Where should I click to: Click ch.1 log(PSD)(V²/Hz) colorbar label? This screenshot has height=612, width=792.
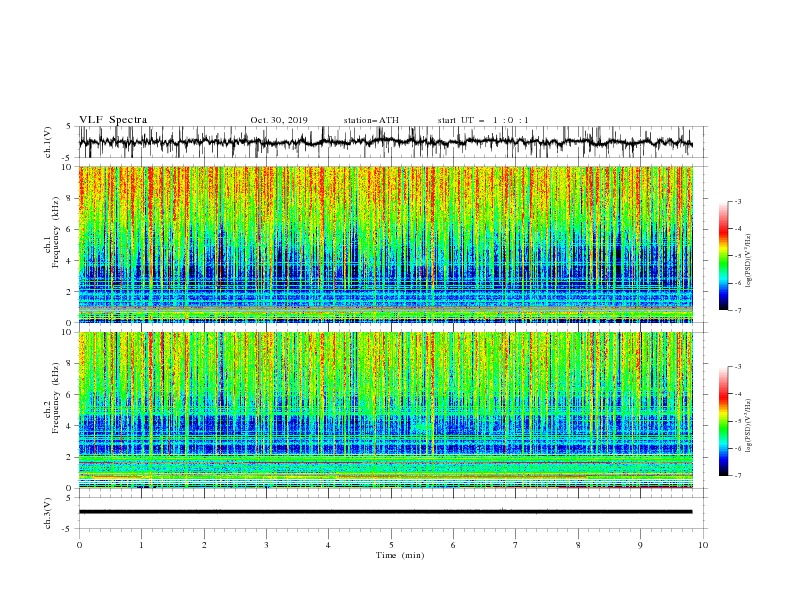[749, 261]
